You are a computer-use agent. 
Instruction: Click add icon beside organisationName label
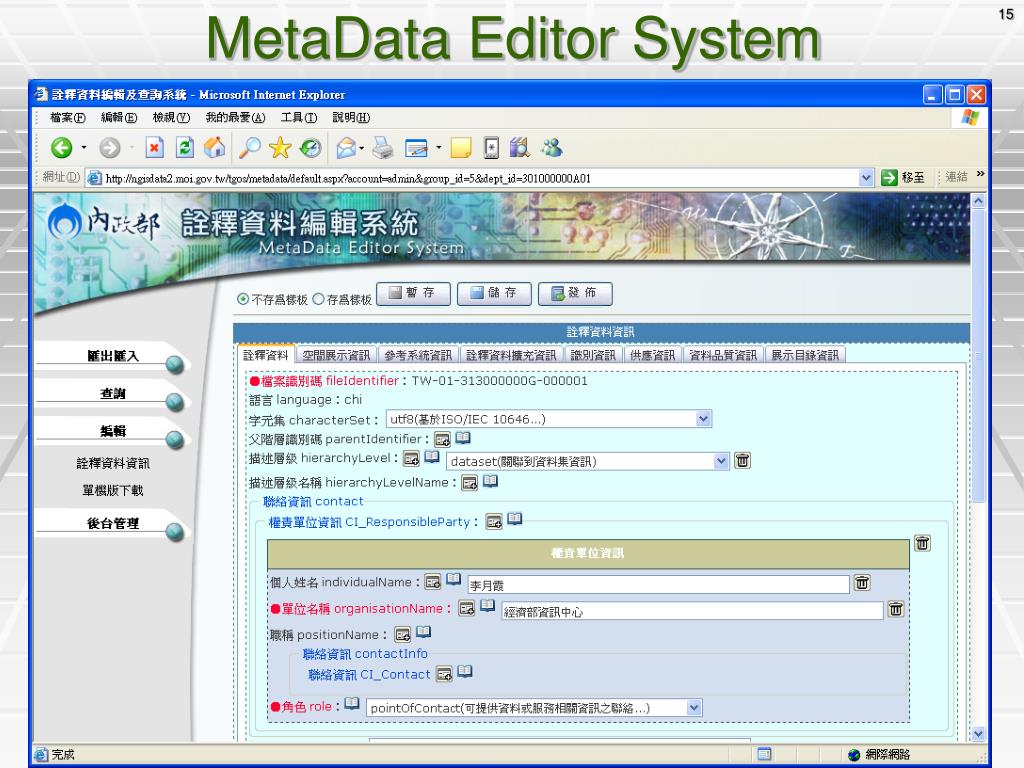pyautogui.click(x=466, y=609)
